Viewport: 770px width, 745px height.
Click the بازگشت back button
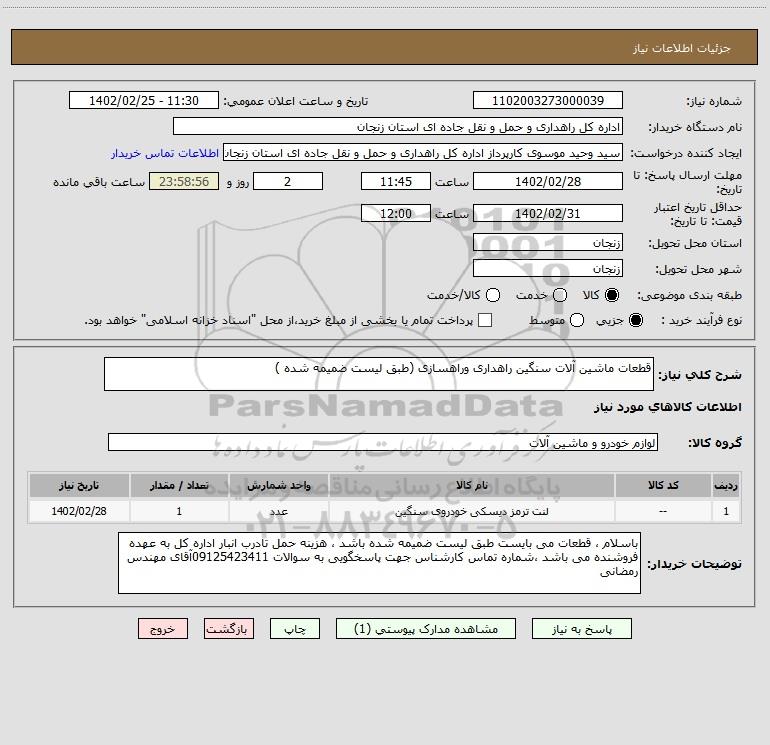[x=229, y=629]
